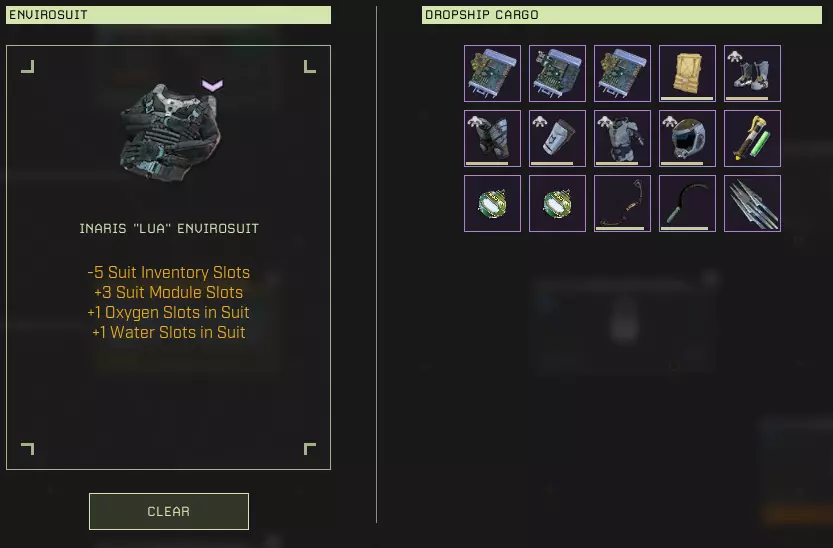Viewport: 833px width, 548px height.
Task: Select the middle circuit board module
Action: (557, 73)
